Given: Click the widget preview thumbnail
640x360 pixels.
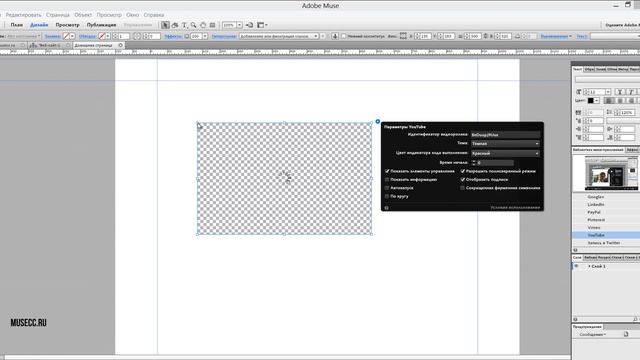Looking at the screenshot, I should point(611,173).
